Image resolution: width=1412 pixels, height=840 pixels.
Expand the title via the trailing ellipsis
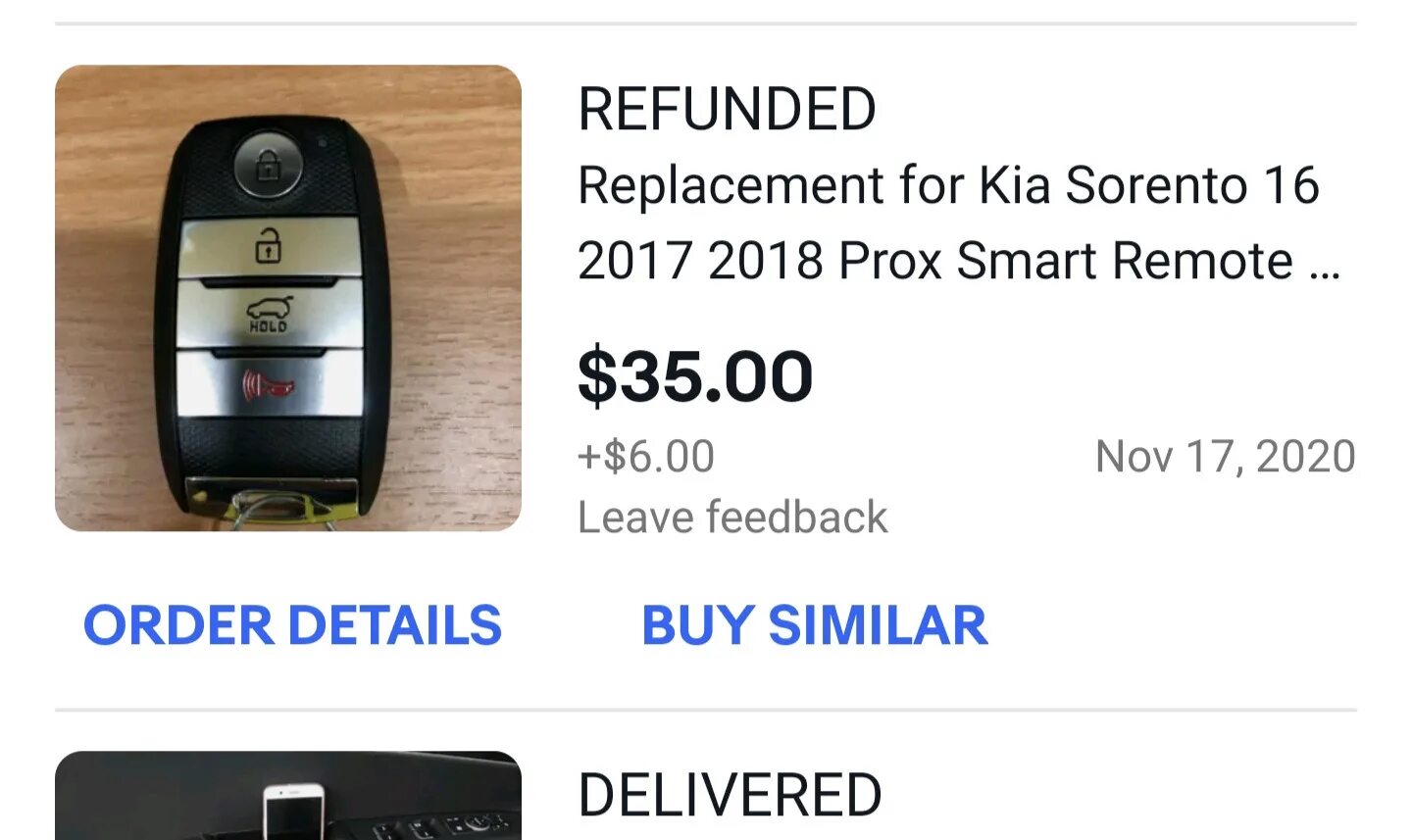point(1325,263)
